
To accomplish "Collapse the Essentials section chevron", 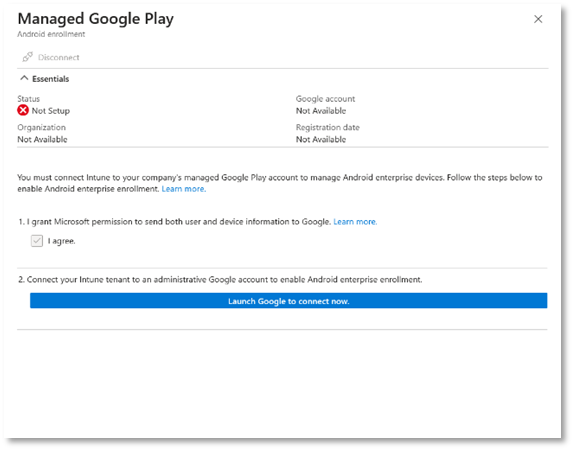I will click(24, 78).
